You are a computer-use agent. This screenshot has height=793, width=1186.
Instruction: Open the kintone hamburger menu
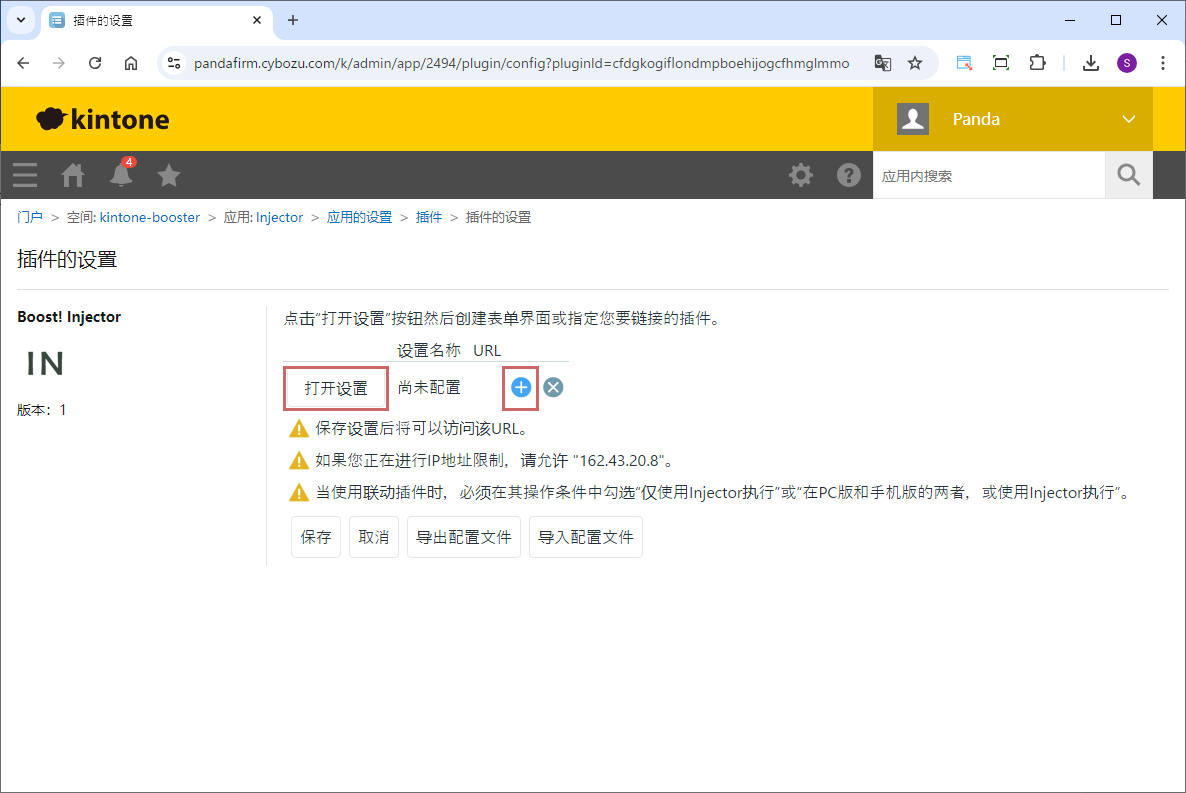(x=25, y=175)
